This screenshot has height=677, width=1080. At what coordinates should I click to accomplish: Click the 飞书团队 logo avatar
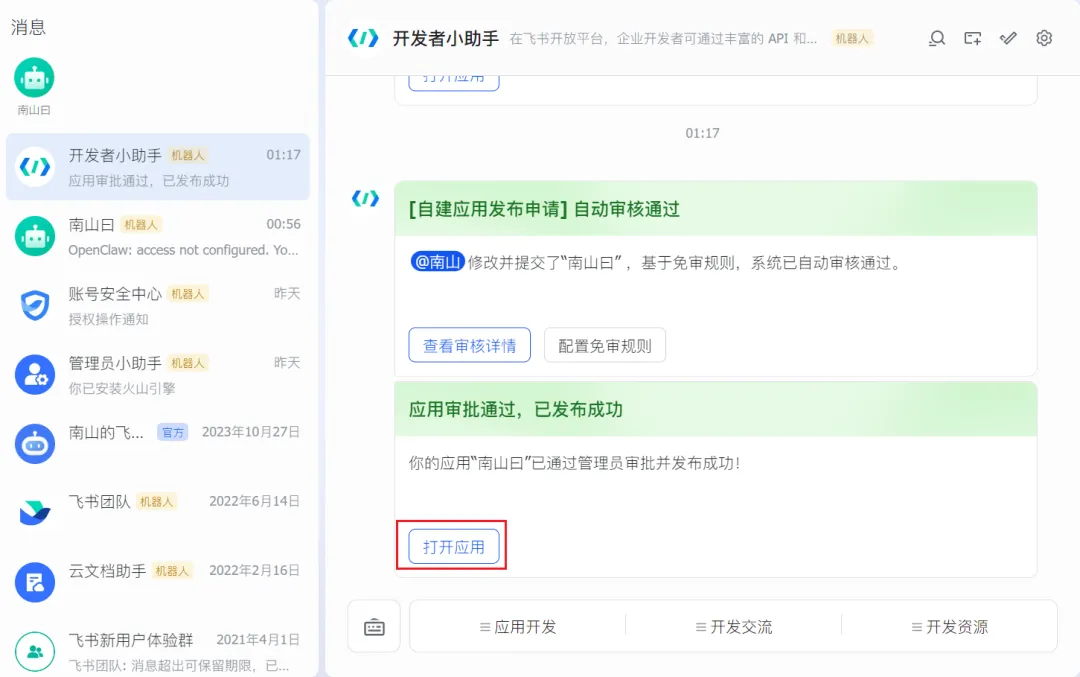point(34,513)
